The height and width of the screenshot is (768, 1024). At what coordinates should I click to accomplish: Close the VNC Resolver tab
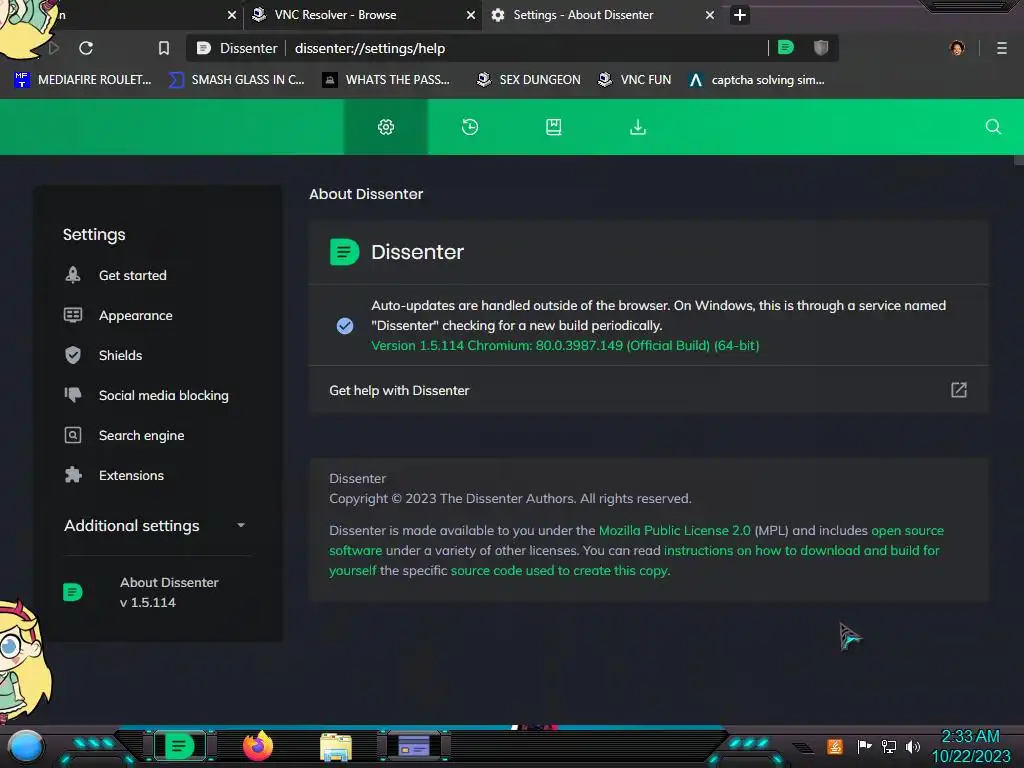pyautogui.click(x=470, y=14)
